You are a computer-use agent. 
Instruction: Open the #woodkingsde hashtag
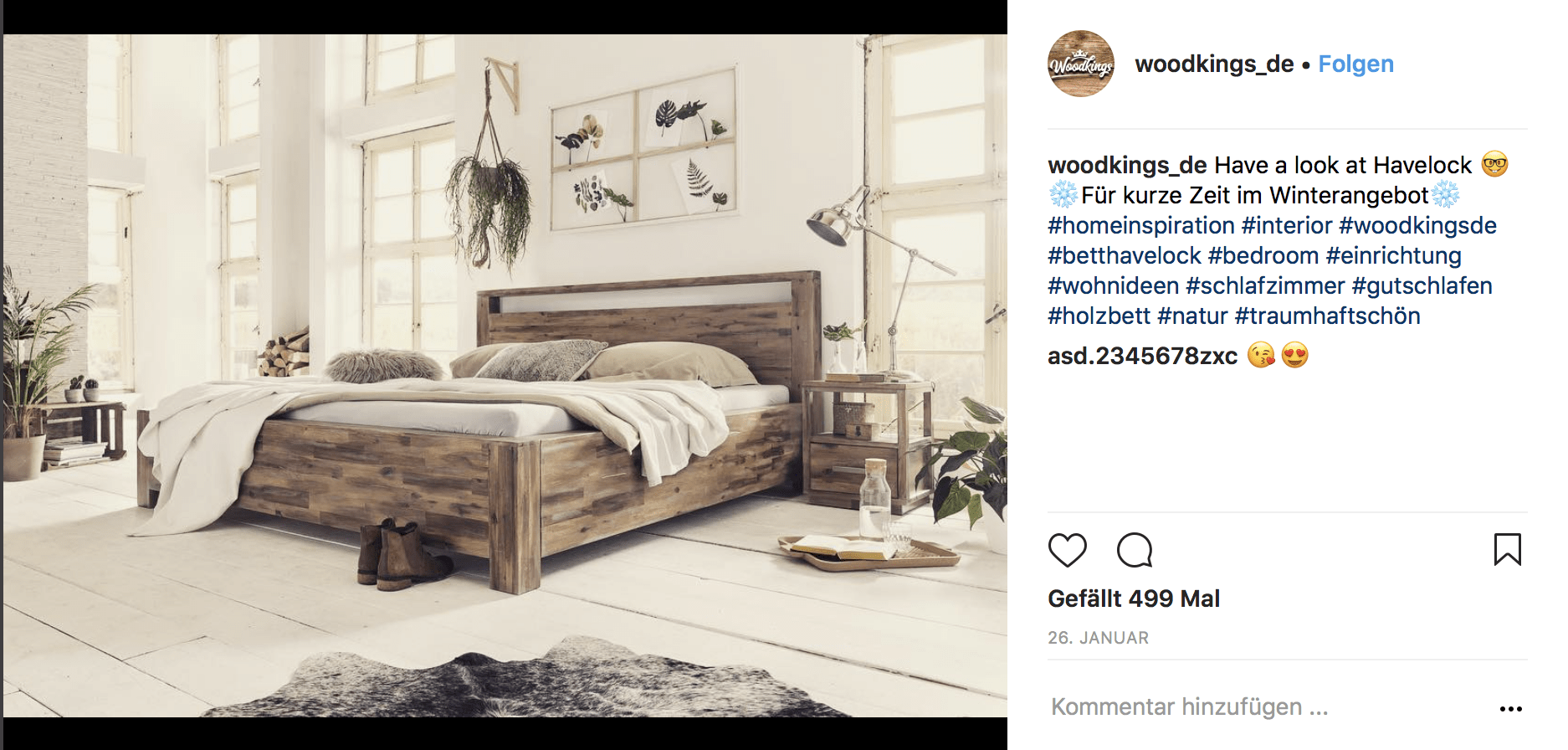(x=1417, y=225)
